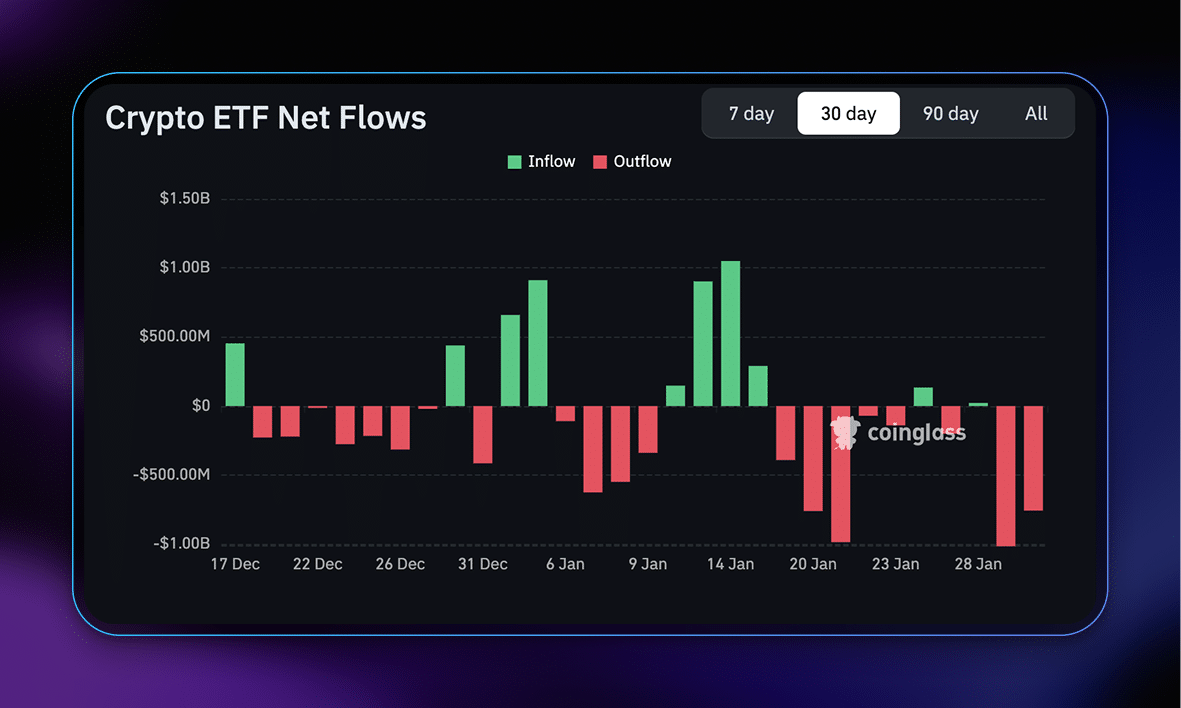The image size is (1181, 708).
Task: Click the large red outflow bar near 28 Jan
Action: click(1006, 475)
